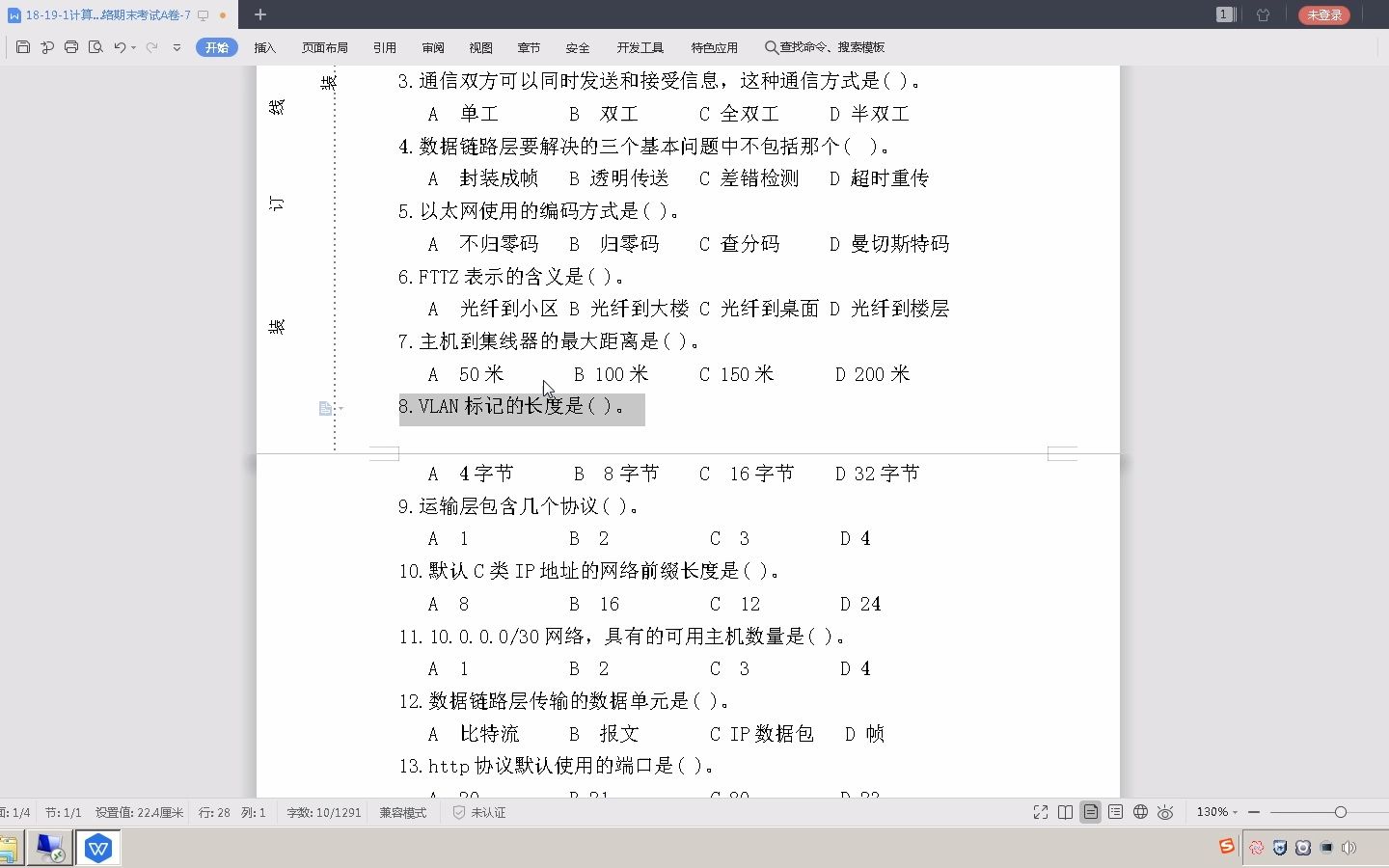The height and width of the screenshot is (868, 1389).
Task: Open the 页面布局 ribbon tab
Action: pyautogui.click(x=325, y=47)
